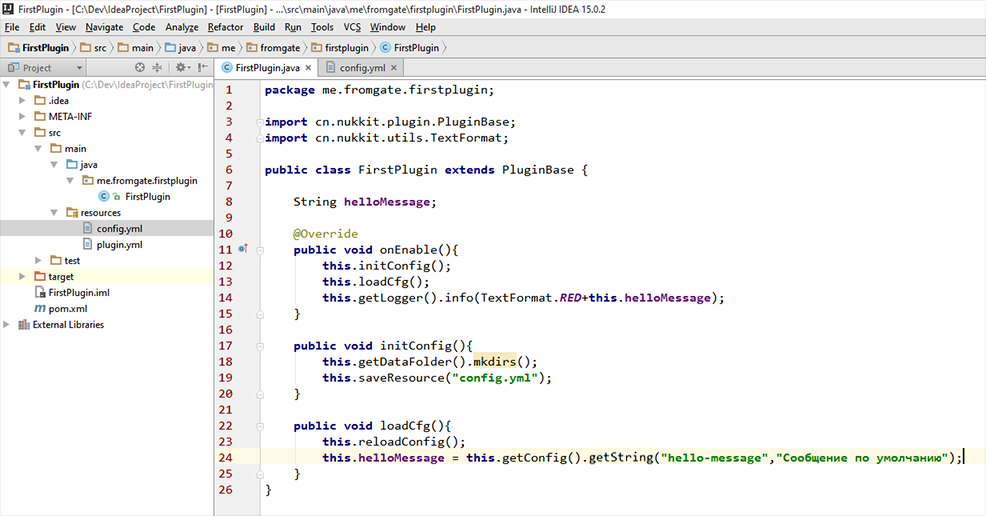Open the Navigate menu
Viewport: 986px width, 516px height.
pos(104,27)
